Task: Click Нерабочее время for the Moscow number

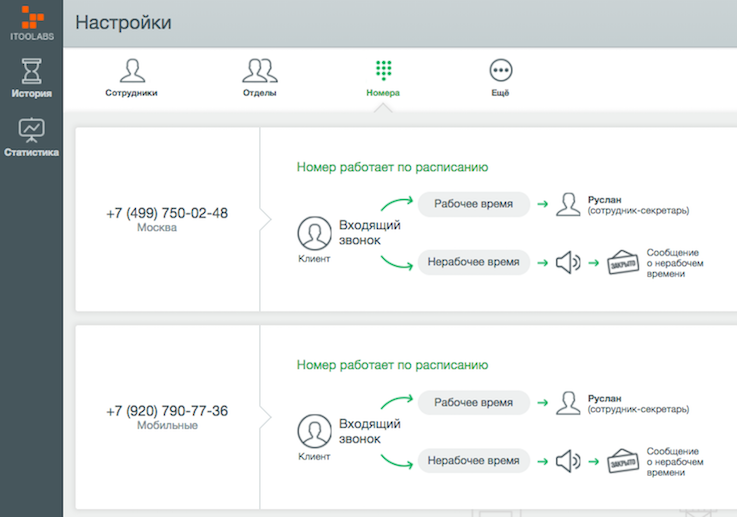Action: click(473, 262)
